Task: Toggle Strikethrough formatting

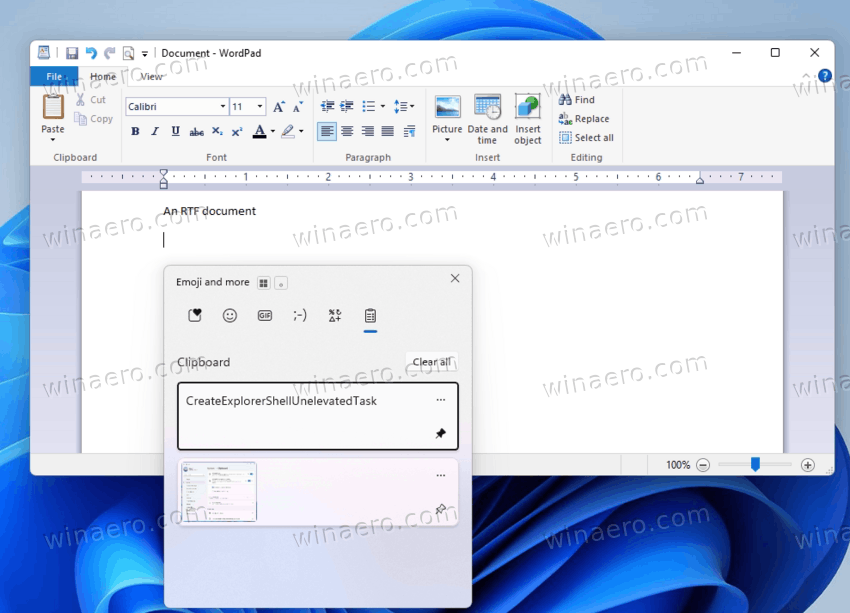Action: [x=196, y=132]
